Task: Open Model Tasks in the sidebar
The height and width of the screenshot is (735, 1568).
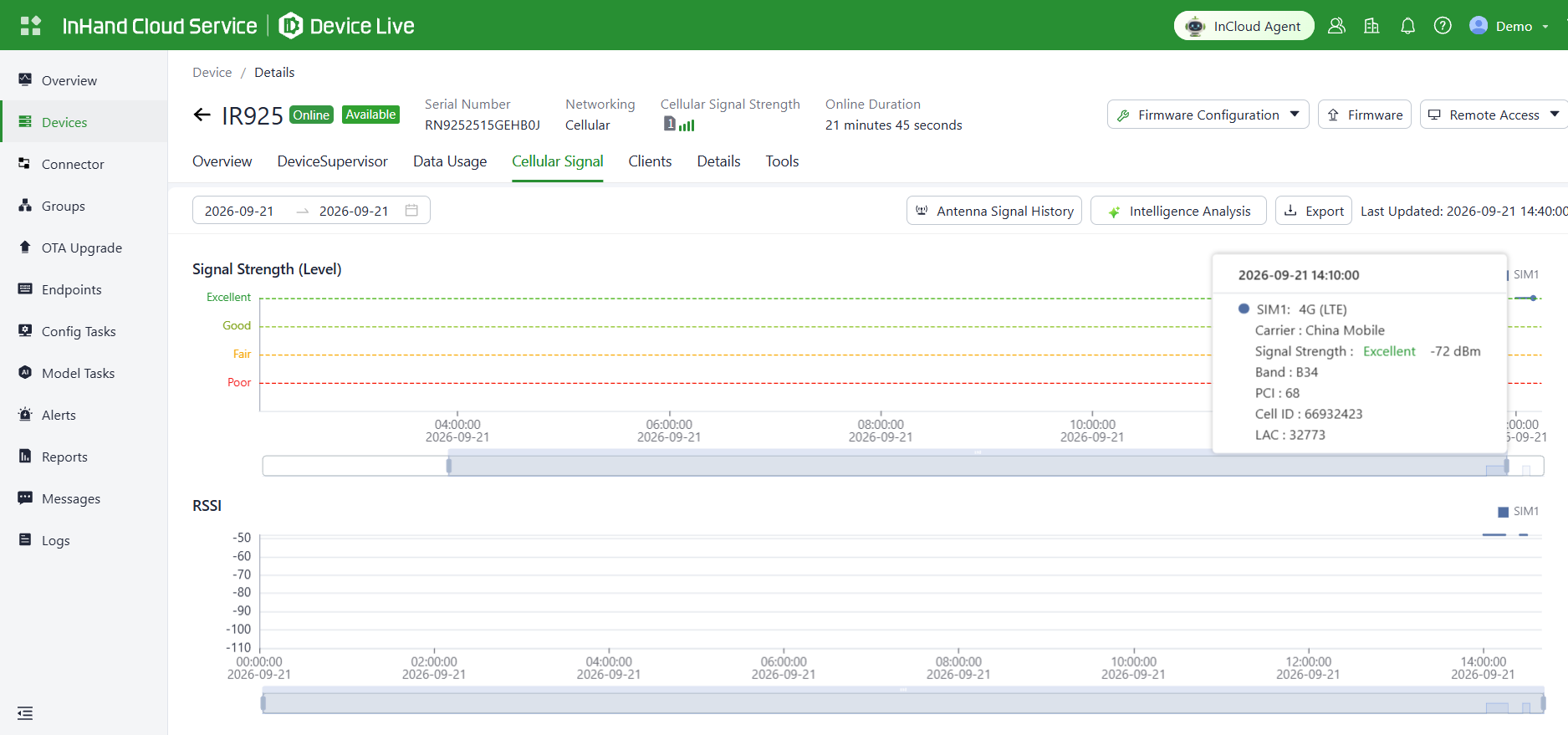Action: pos(84,373)
